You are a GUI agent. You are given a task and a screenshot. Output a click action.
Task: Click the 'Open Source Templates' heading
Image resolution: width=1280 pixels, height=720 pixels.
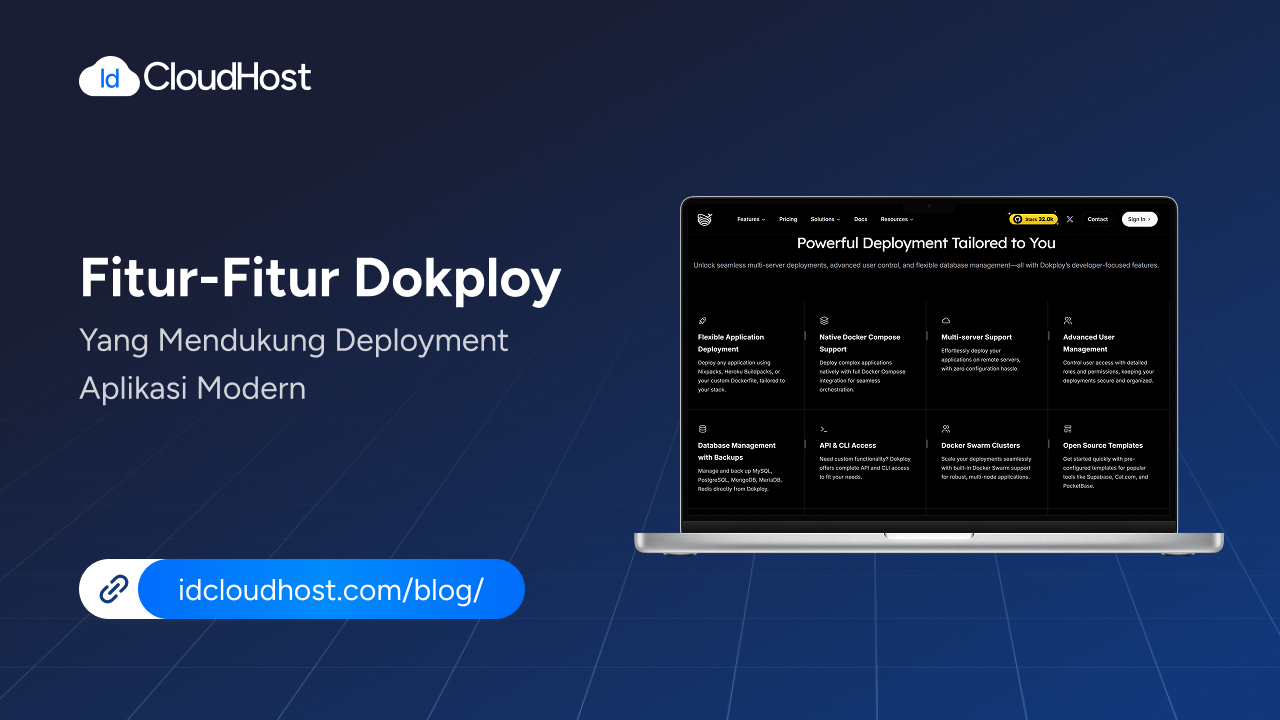pyautogui.click(x=1103, y=445)
